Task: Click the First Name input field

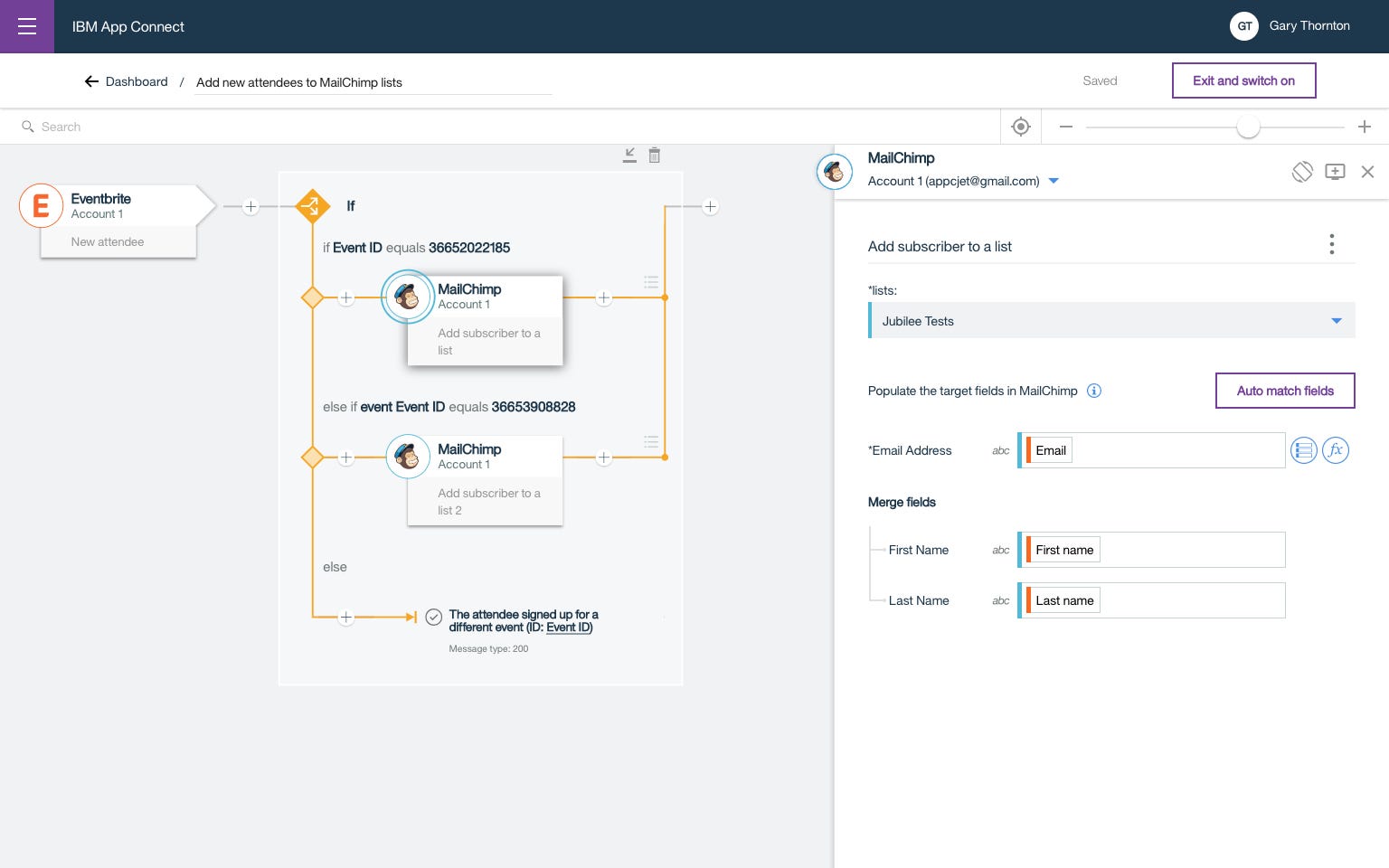Action: 1151,550
